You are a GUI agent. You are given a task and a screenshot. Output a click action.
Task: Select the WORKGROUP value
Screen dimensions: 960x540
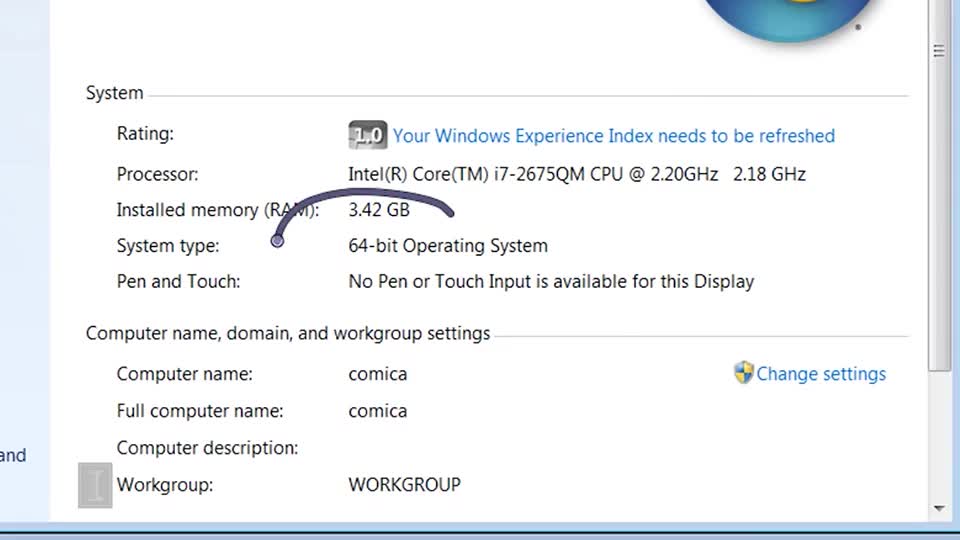(405, 485)
